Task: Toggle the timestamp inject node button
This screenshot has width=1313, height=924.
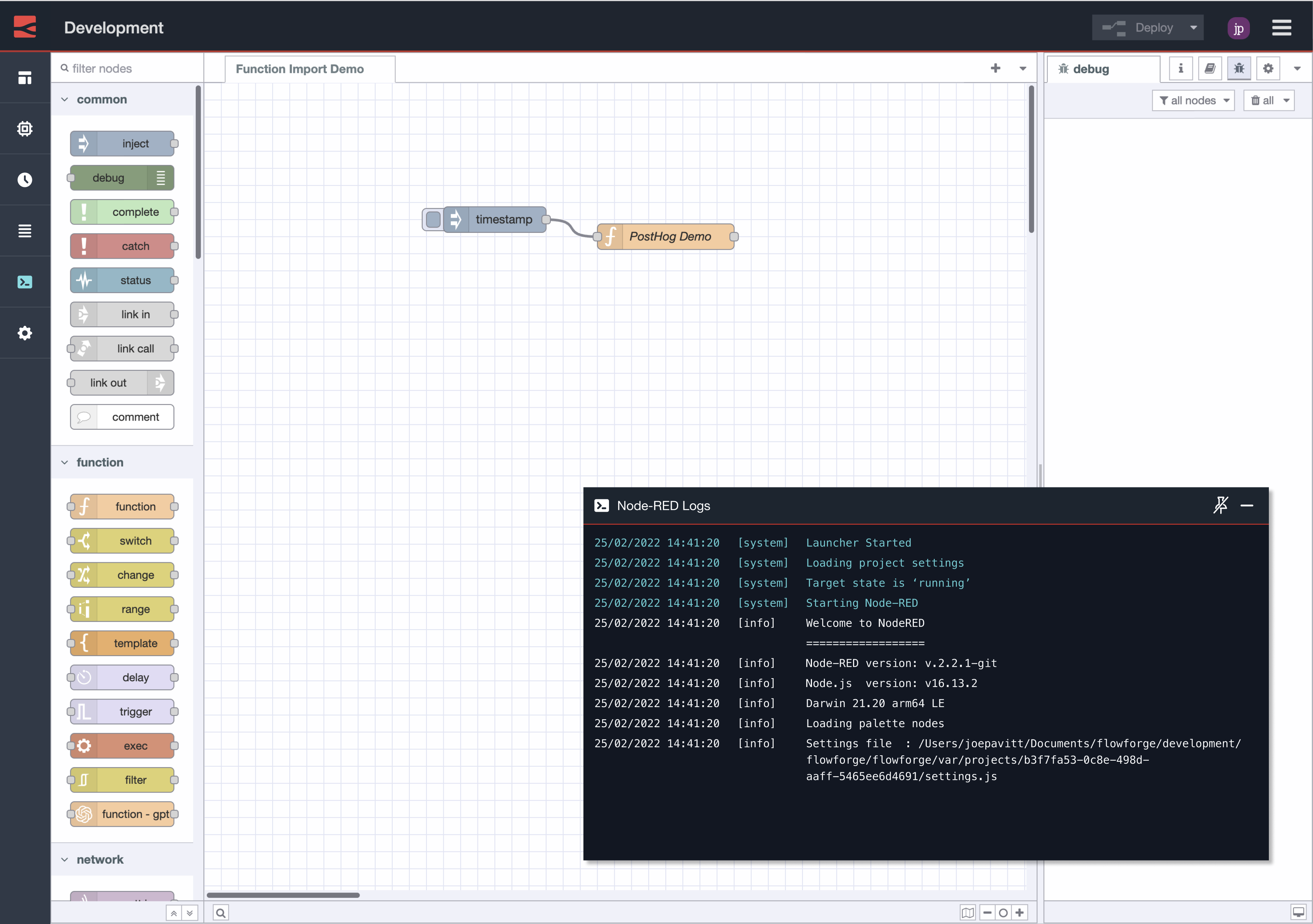Action: (433, 219)
